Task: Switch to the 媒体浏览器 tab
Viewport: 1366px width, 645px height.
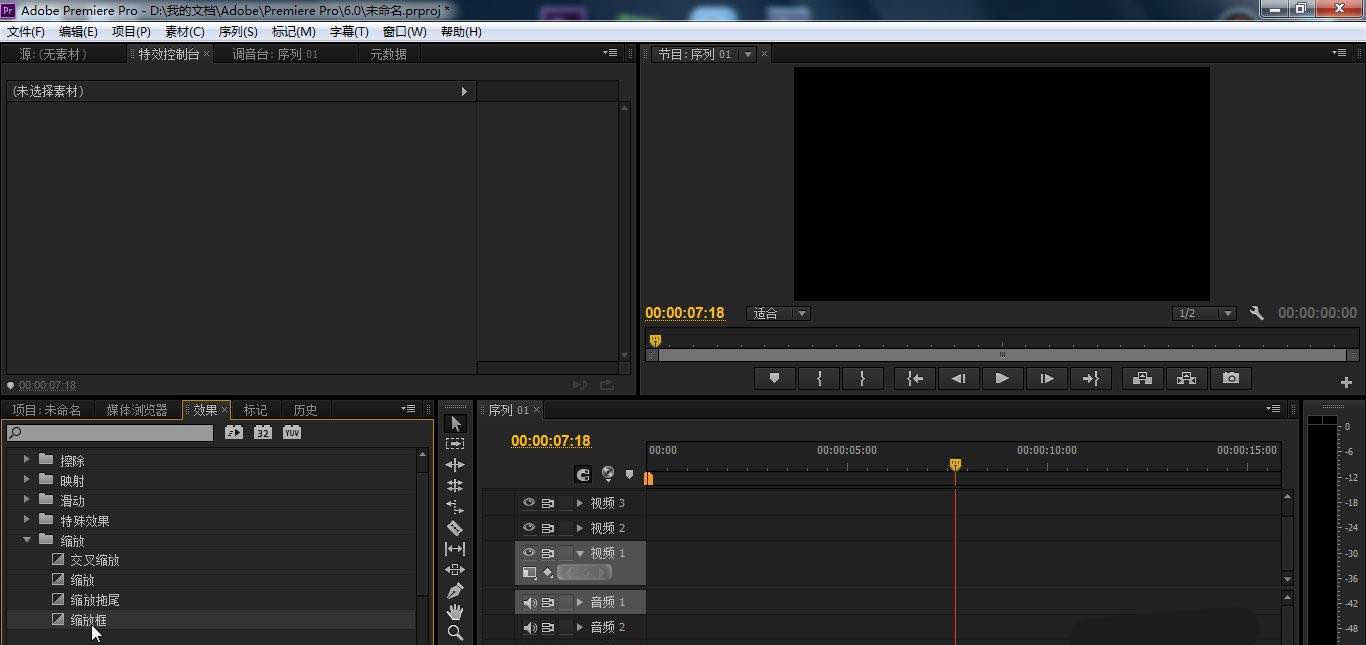Action: [137, 410]
